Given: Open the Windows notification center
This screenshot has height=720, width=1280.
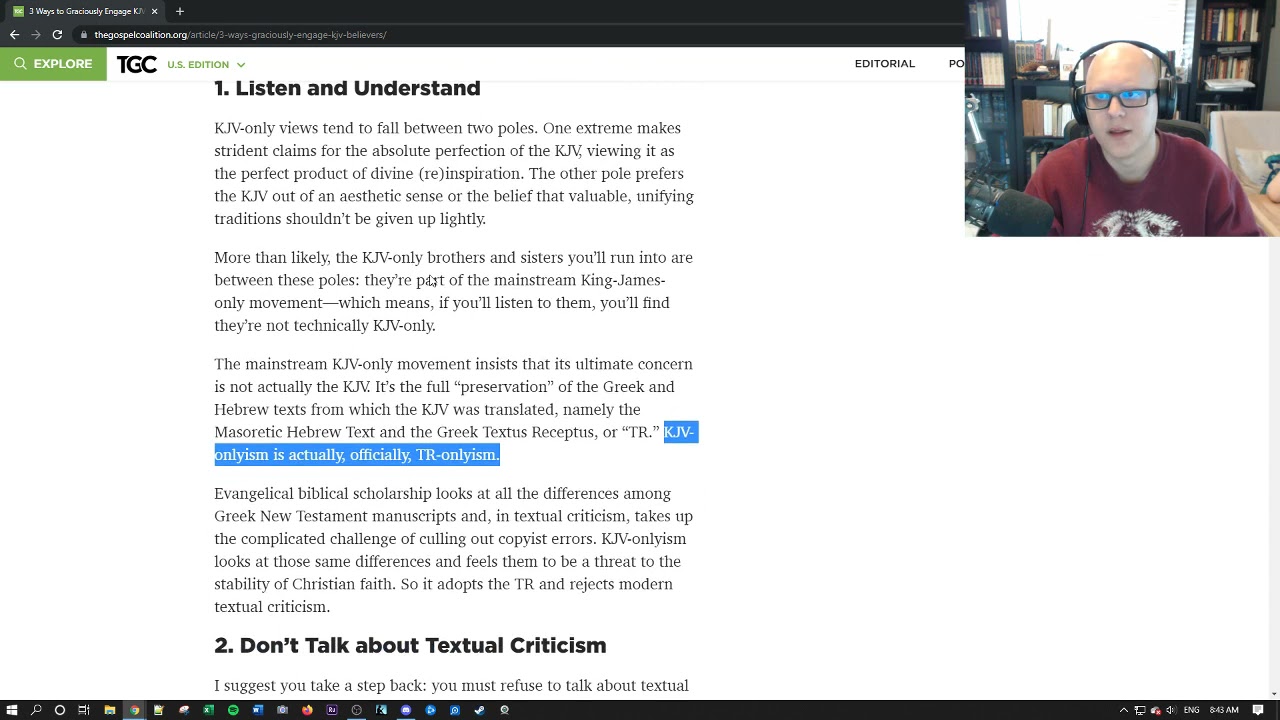Looking at the screenshot, I should 1258,710.
